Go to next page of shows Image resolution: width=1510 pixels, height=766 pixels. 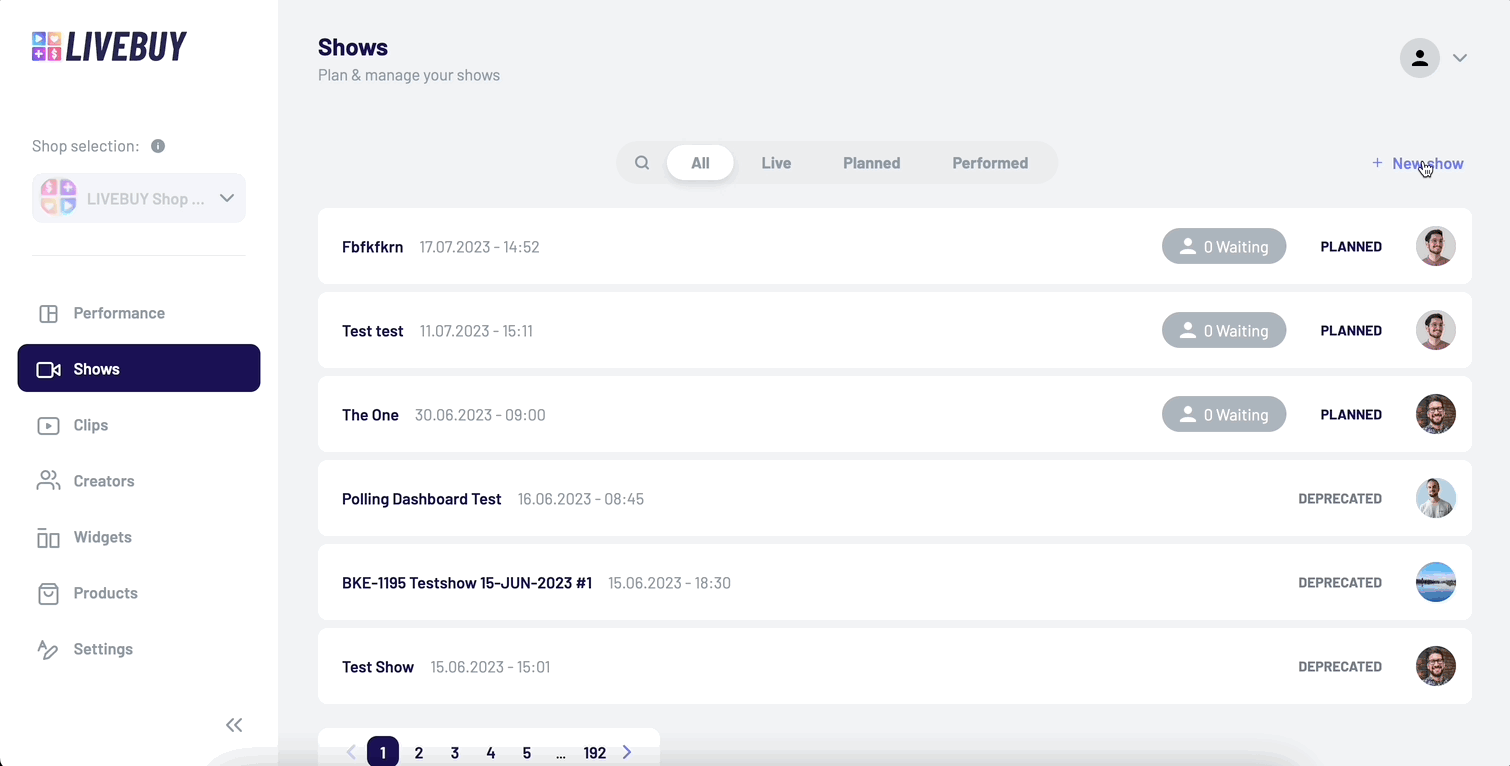click(x=627, y=752)
